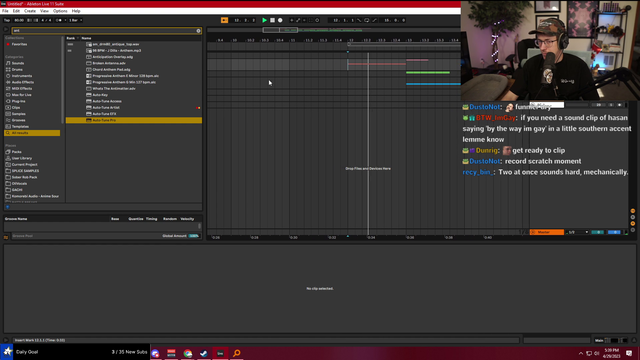The width and height of the screenshot is (640, 360).
Task: Toggle the browser preview button beside the search
Action: pyautogui.click(x=6, y=30)
